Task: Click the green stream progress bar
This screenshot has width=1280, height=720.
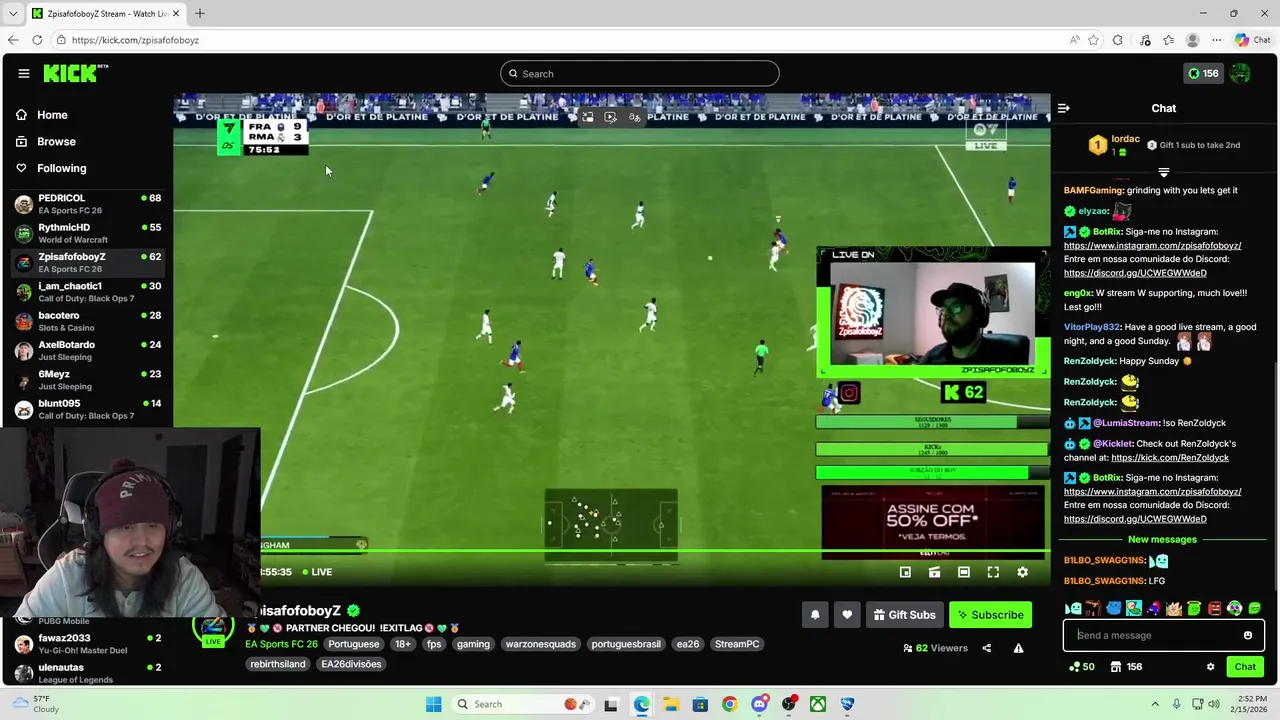Action: point(655,550)
